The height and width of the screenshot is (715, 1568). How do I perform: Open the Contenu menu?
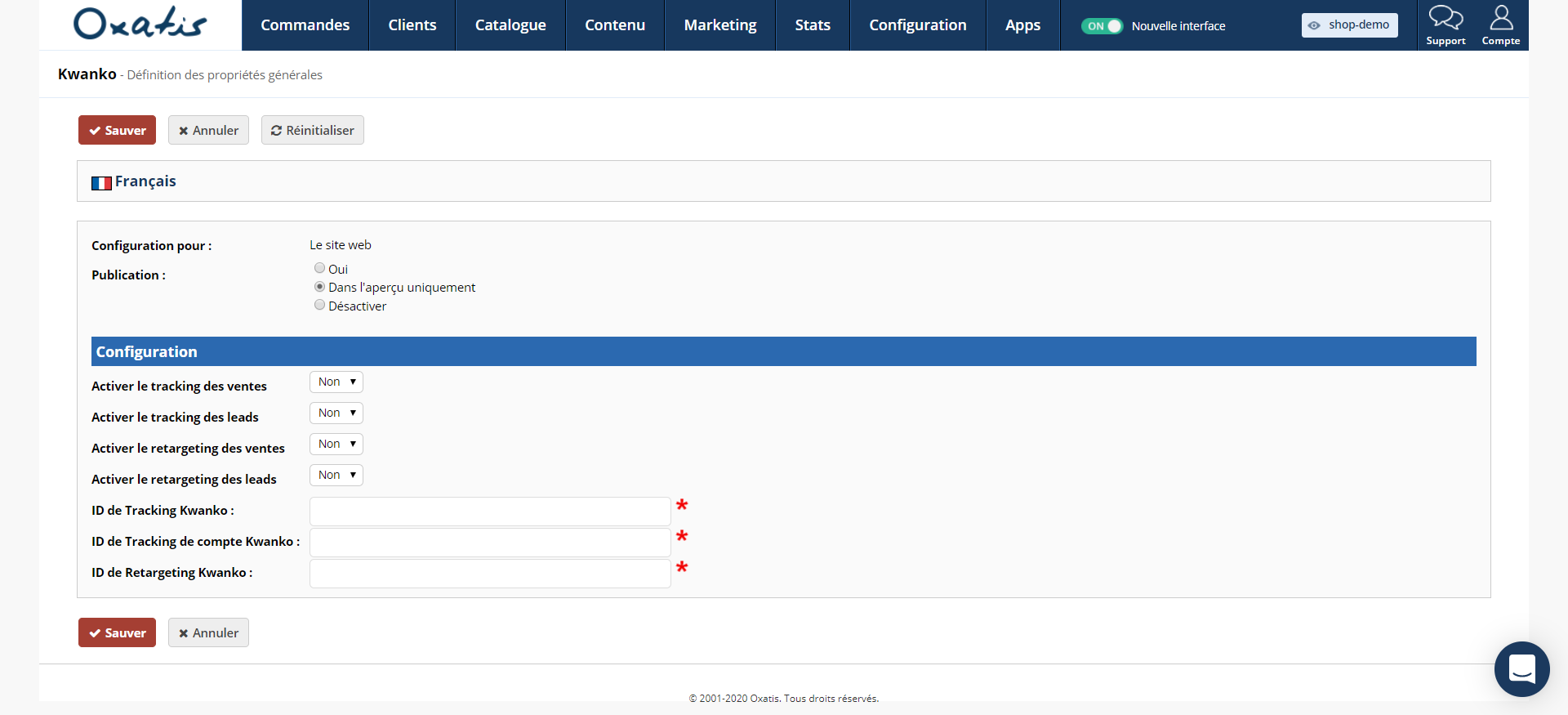[x=615, y=25]
